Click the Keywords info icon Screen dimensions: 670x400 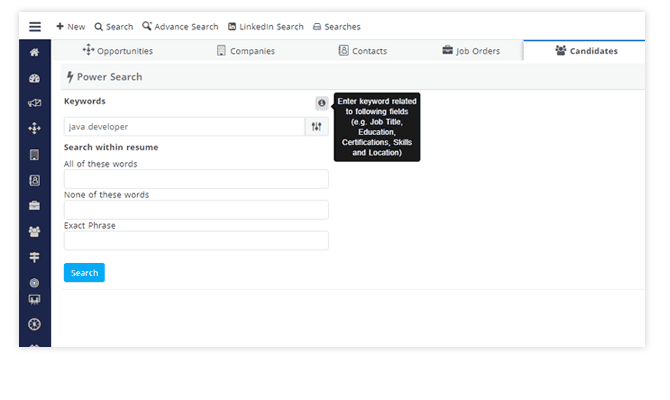click(322, 103)
